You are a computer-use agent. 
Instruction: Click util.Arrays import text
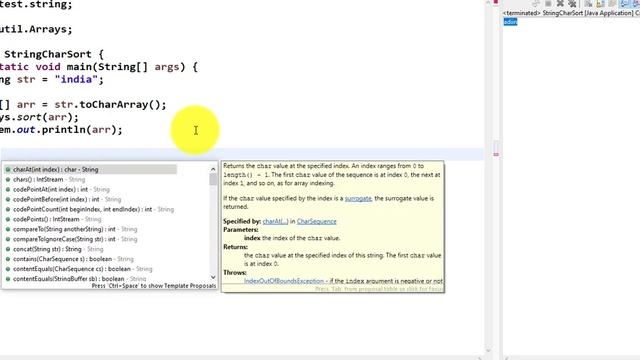point(36,29)
